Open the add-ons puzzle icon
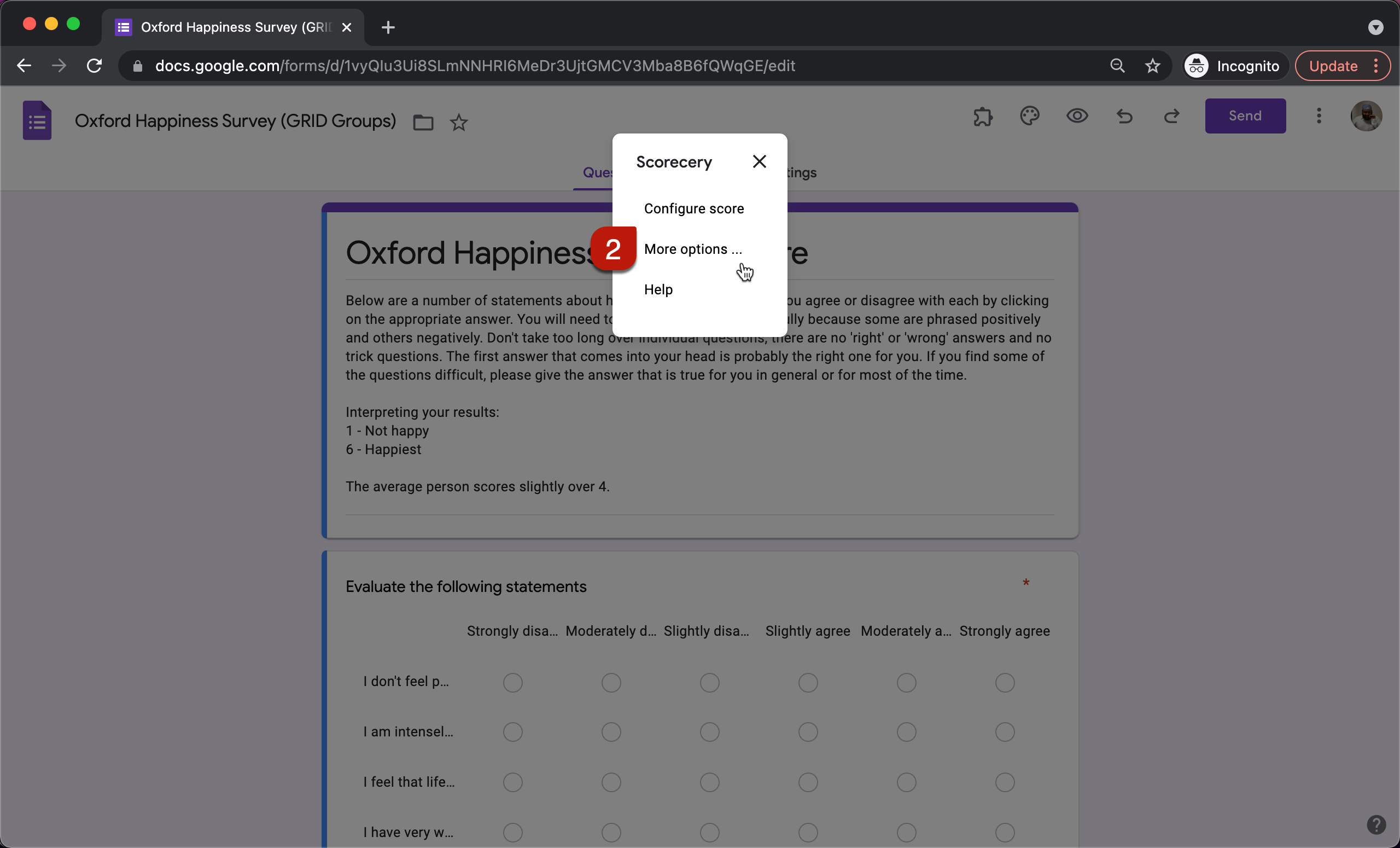Screen dimensions: 1400x848 tap(982, 117)
